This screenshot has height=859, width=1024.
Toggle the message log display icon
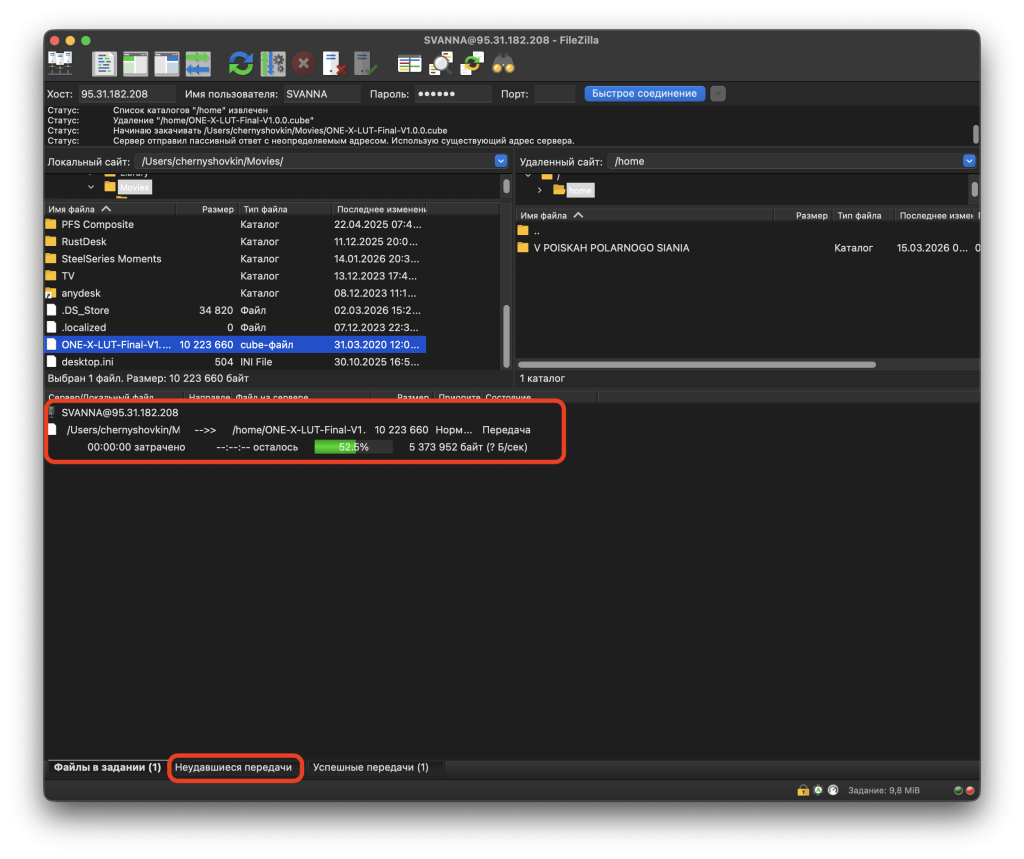click(105, 64)
